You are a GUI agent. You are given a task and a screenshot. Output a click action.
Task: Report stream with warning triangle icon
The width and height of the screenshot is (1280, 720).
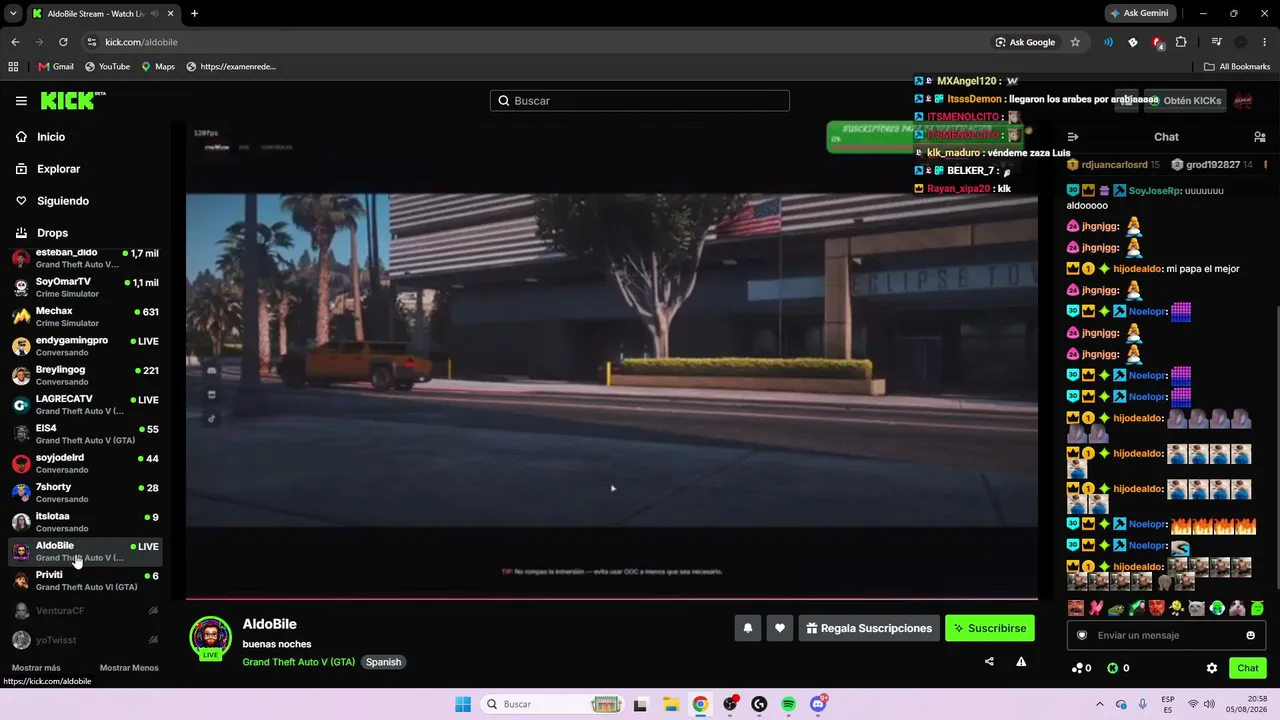(x=1021, y=661)
